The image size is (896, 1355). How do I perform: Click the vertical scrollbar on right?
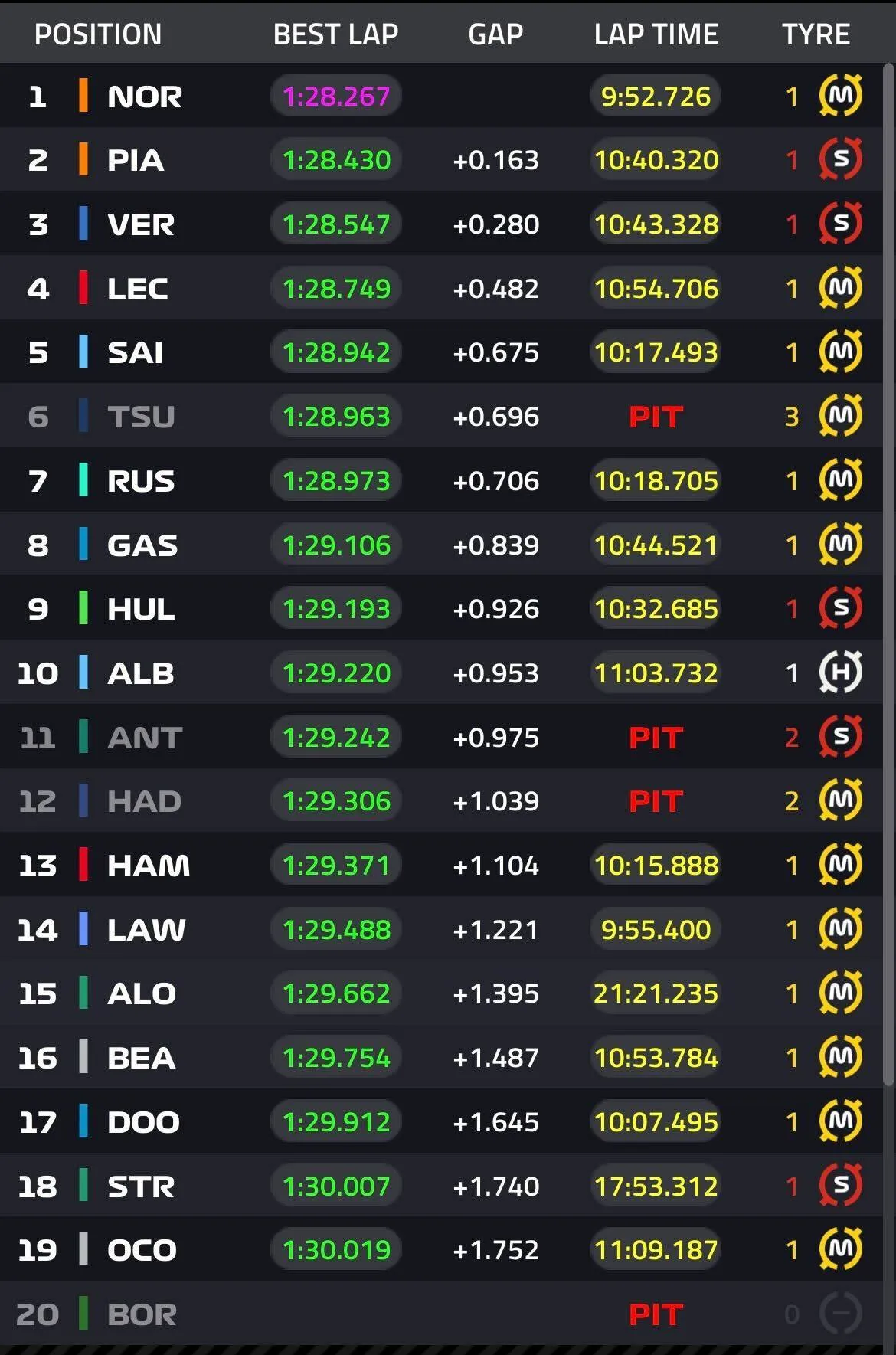(x=888, y=574)
